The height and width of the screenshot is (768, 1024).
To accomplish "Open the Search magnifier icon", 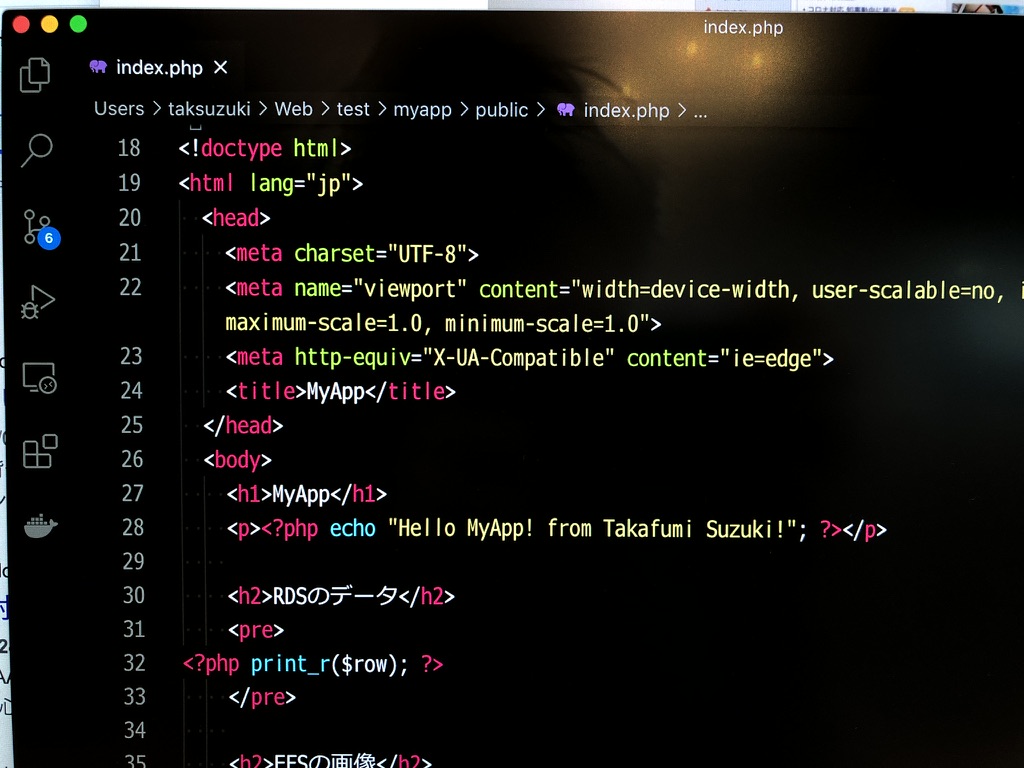I will [x=36, y=150].
